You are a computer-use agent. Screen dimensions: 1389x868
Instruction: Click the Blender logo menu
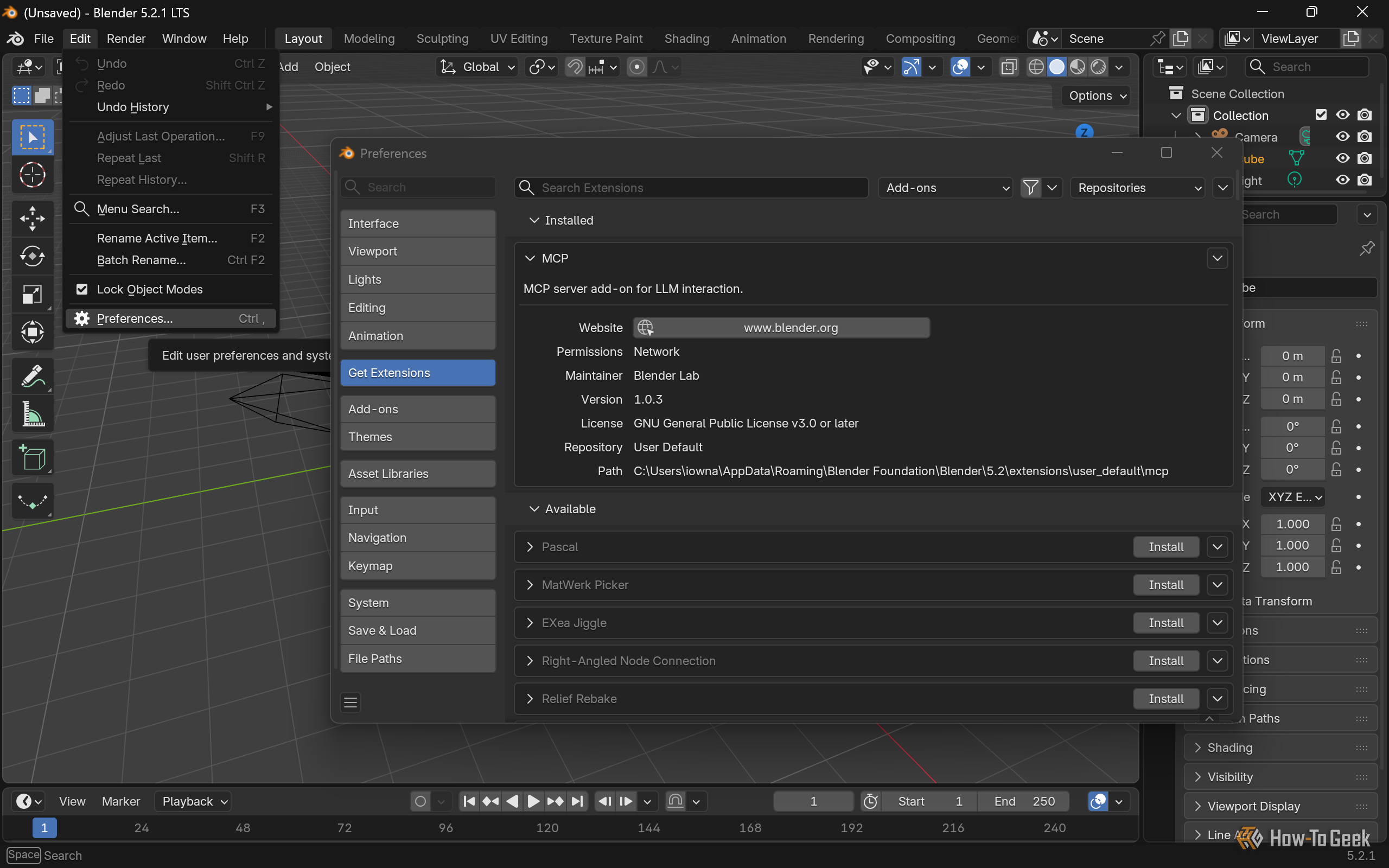pyautogui.click(x=15, y=39)
